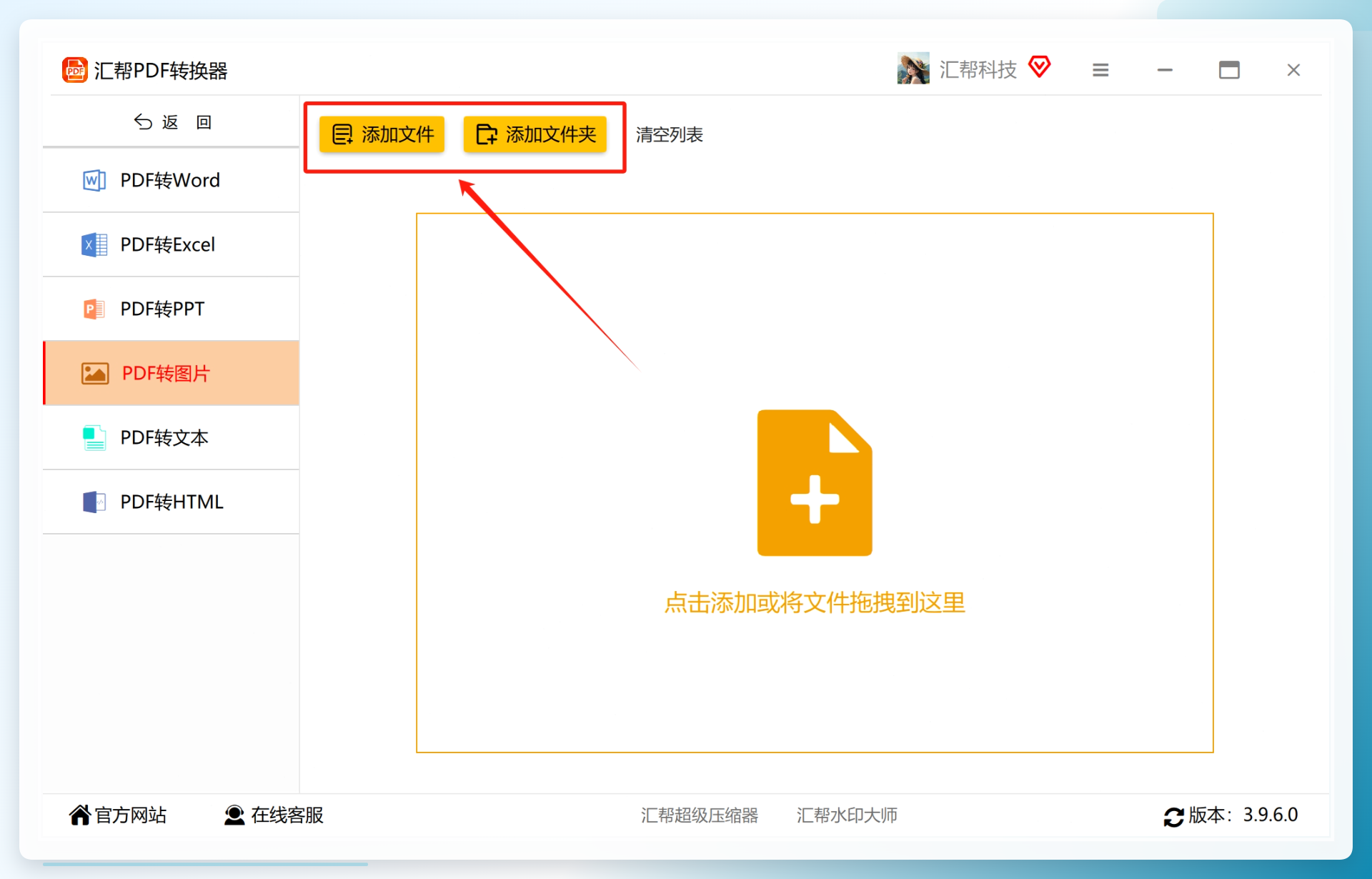Open the 汇帮水印大师 link
This screenshot has height=879, width=1372.
pos(847,815)
